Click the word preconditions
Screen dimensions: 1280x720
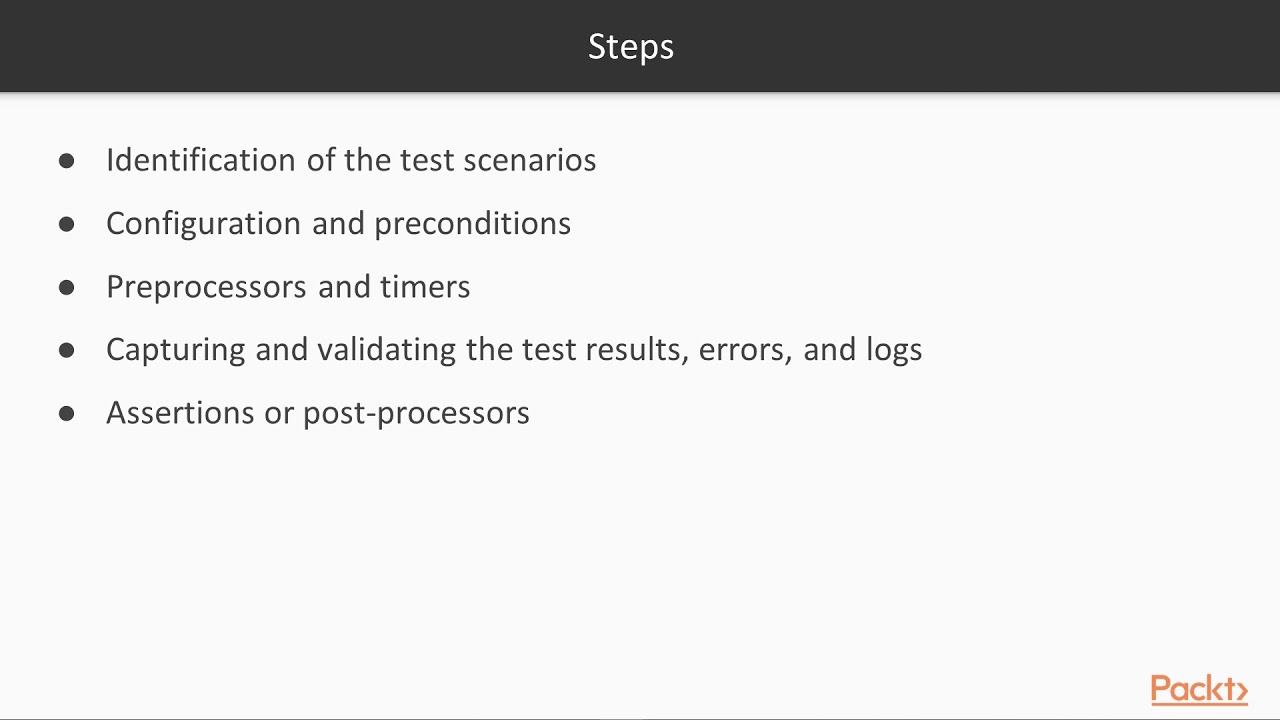472,223
